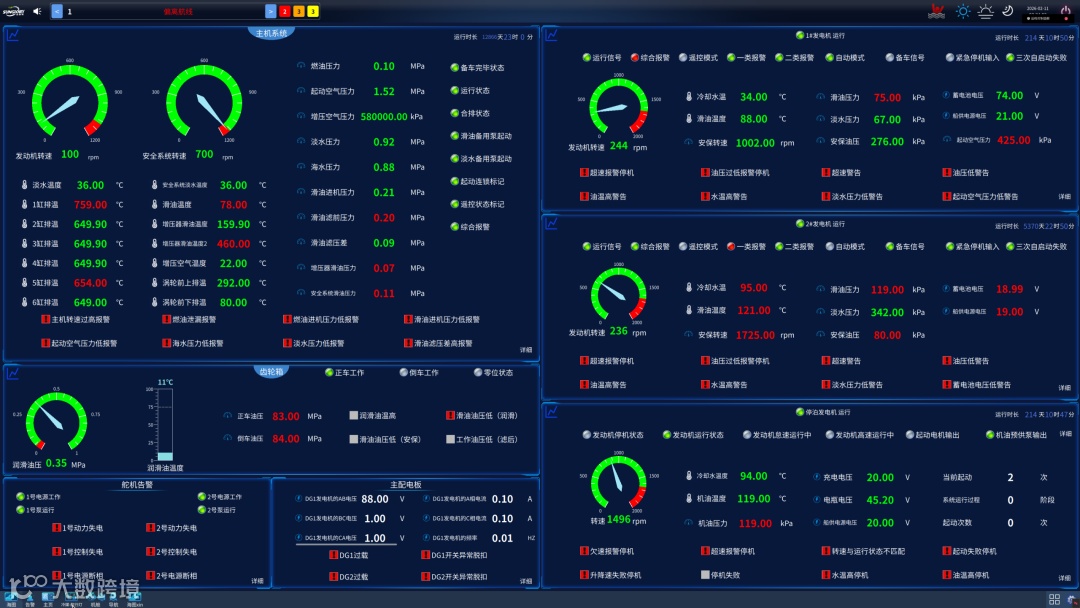Image resolution: width=1080 pixels, height=608 pixels.
Task: Mute alarm sound with the speaker icon
Action: point(37,11)
